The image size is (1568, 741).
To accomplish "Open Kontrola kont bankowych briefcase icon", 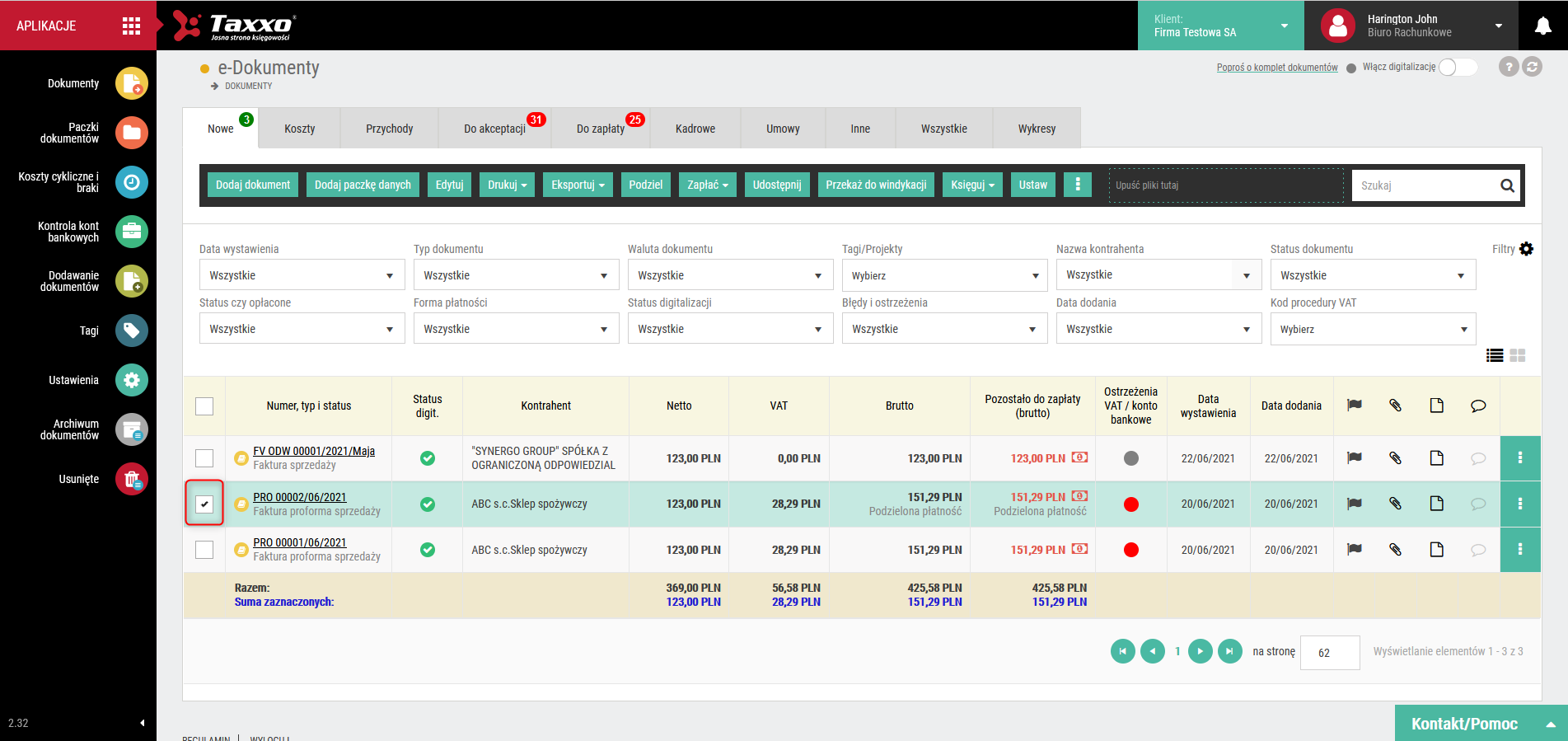I will click(132, 232).
